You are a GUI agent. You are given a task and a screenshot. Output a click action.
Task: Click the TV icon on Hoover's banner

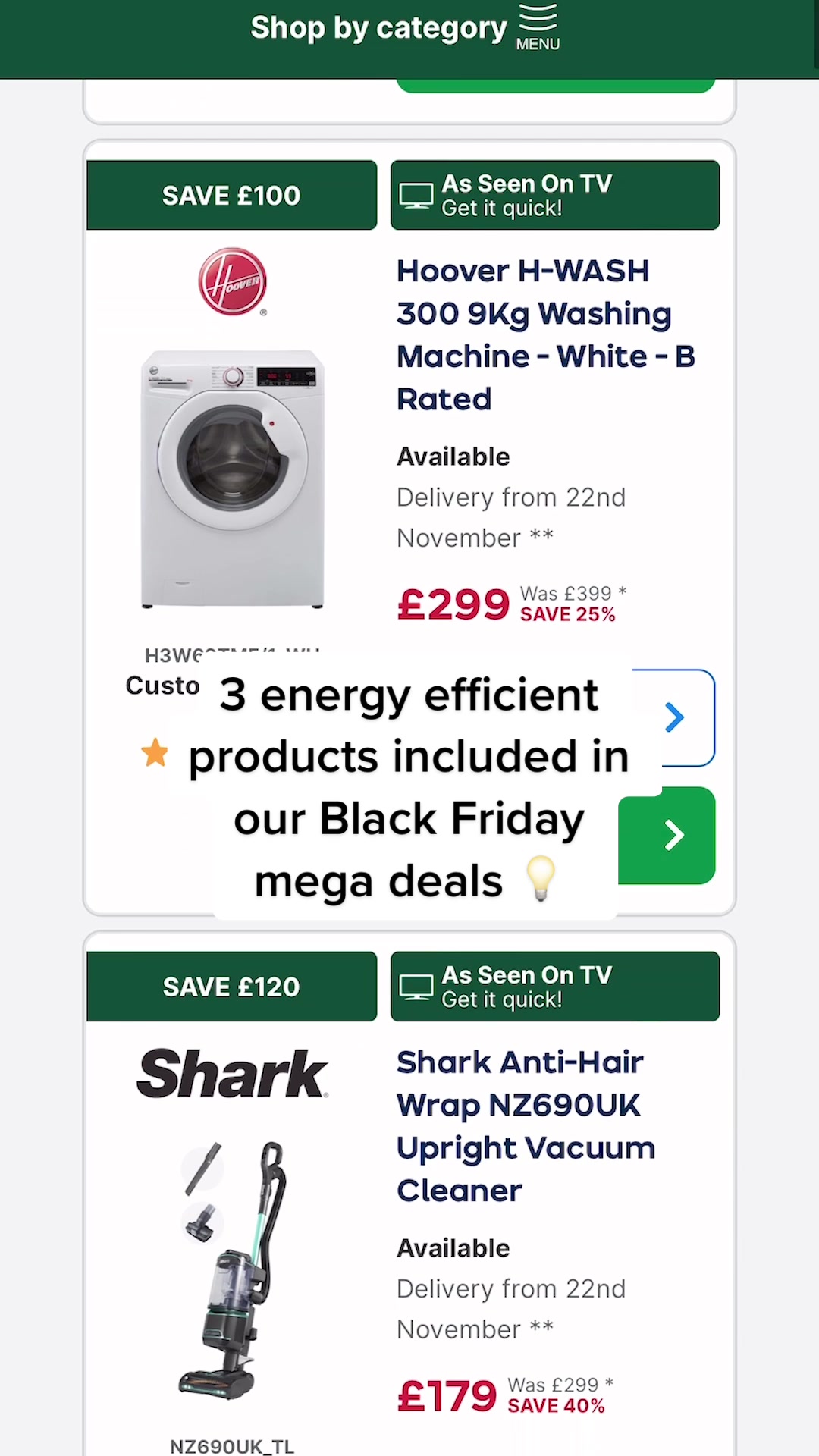coord(416,196)
